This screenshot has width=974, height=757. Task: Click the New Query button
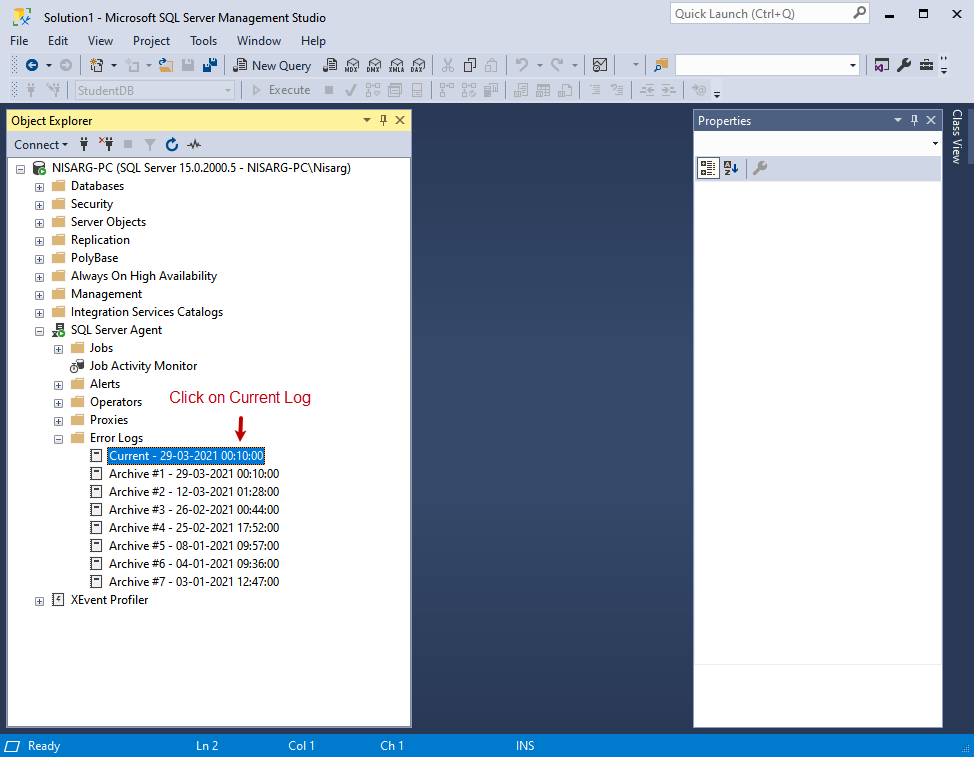coord(272,65)
